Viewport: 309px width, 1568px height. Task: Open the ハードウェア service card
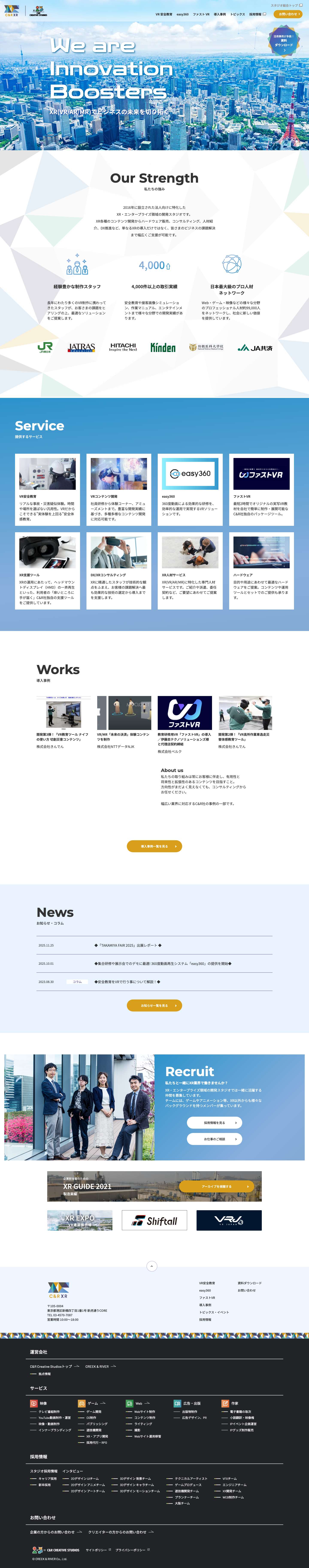coord(262,571)
